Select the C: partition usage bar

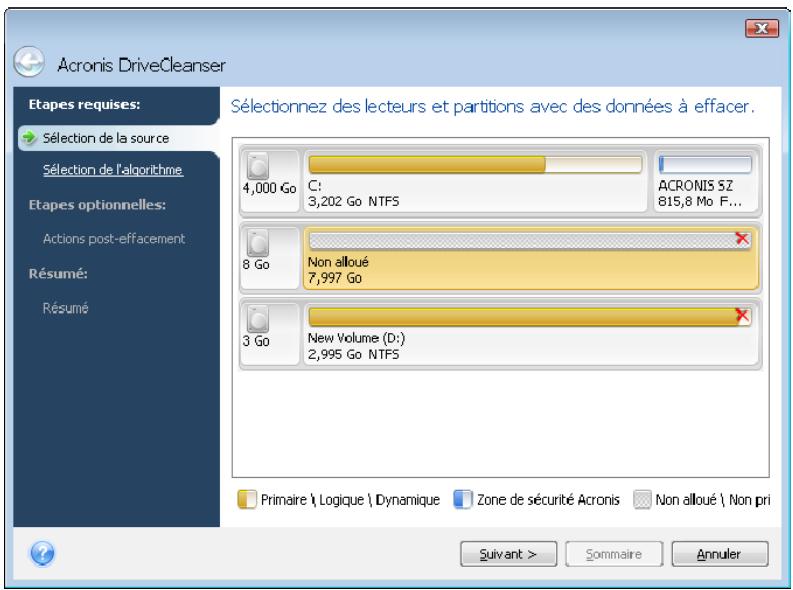[475, 164]
